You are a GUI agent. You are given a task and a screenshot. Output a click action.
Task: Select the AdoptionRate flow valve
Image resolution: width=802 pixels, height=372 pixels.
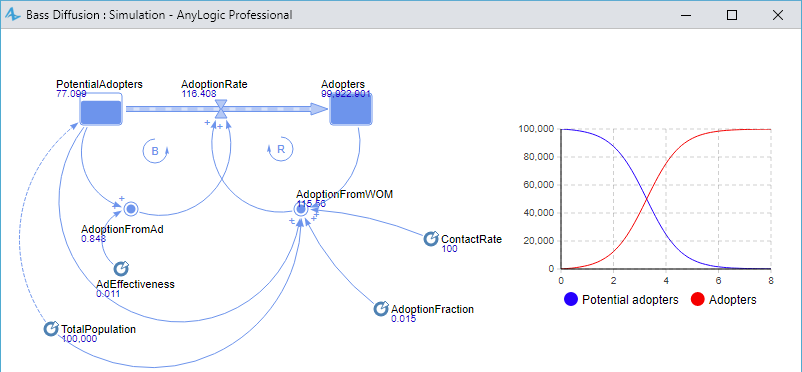[x=221, y=108]
